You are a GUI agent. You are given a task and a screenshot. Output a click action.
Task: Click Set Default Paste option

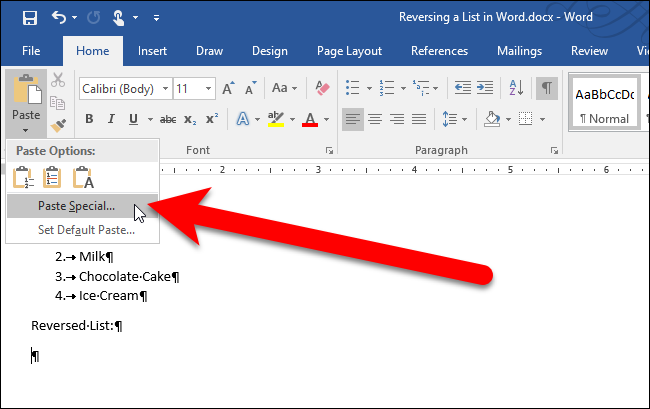tap(86, 230)
